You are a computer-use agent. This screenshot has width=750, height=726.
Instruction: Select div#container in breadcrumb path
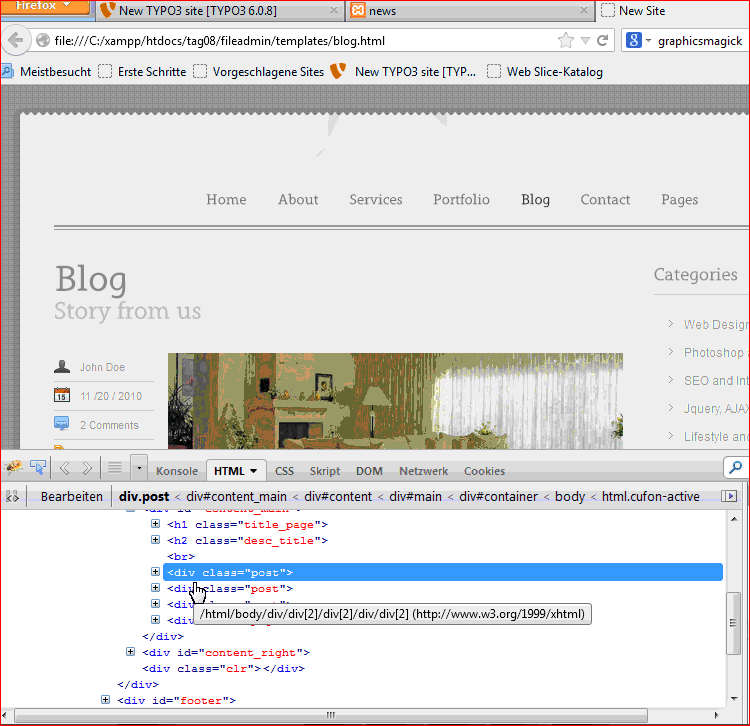tap(498, 496)
